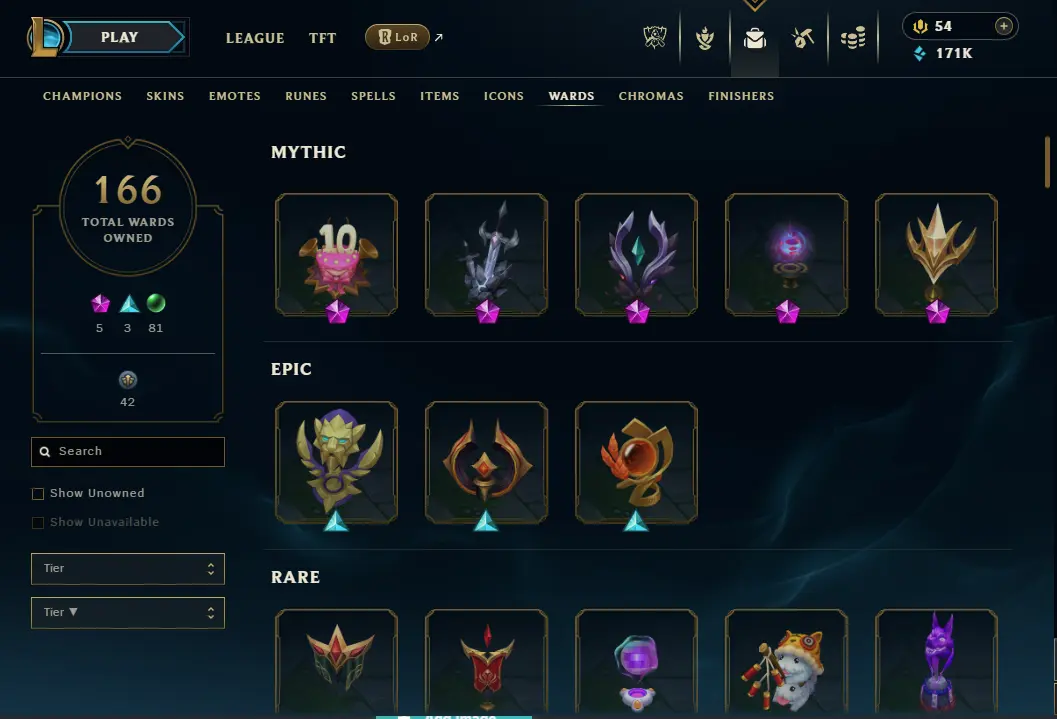Image resolution: width=1057 pixels, height=719 pixels.
Task: Open the Loot hammer icon
Action: (803, 38)
